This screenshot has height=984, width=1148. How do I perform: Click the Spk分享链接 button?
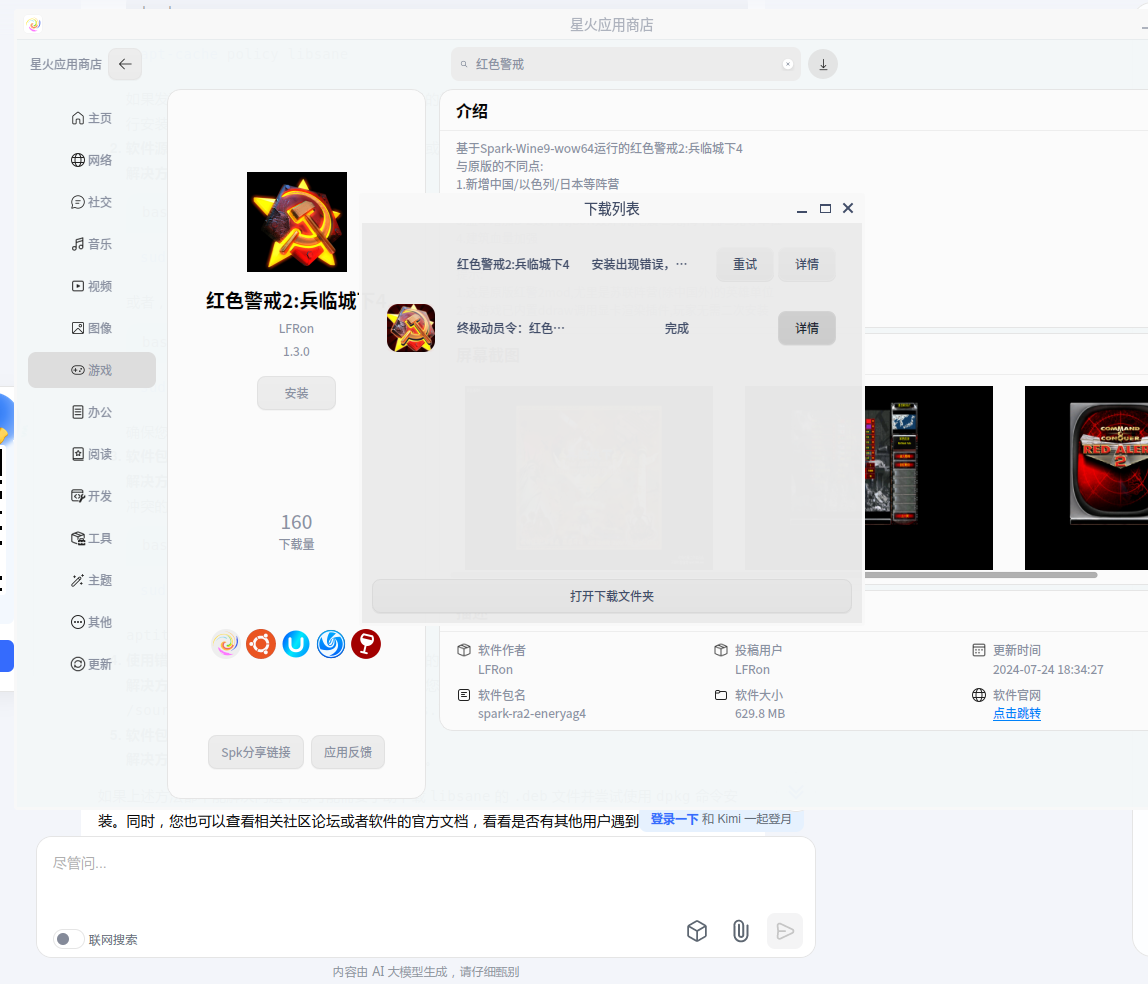point(256,752)
